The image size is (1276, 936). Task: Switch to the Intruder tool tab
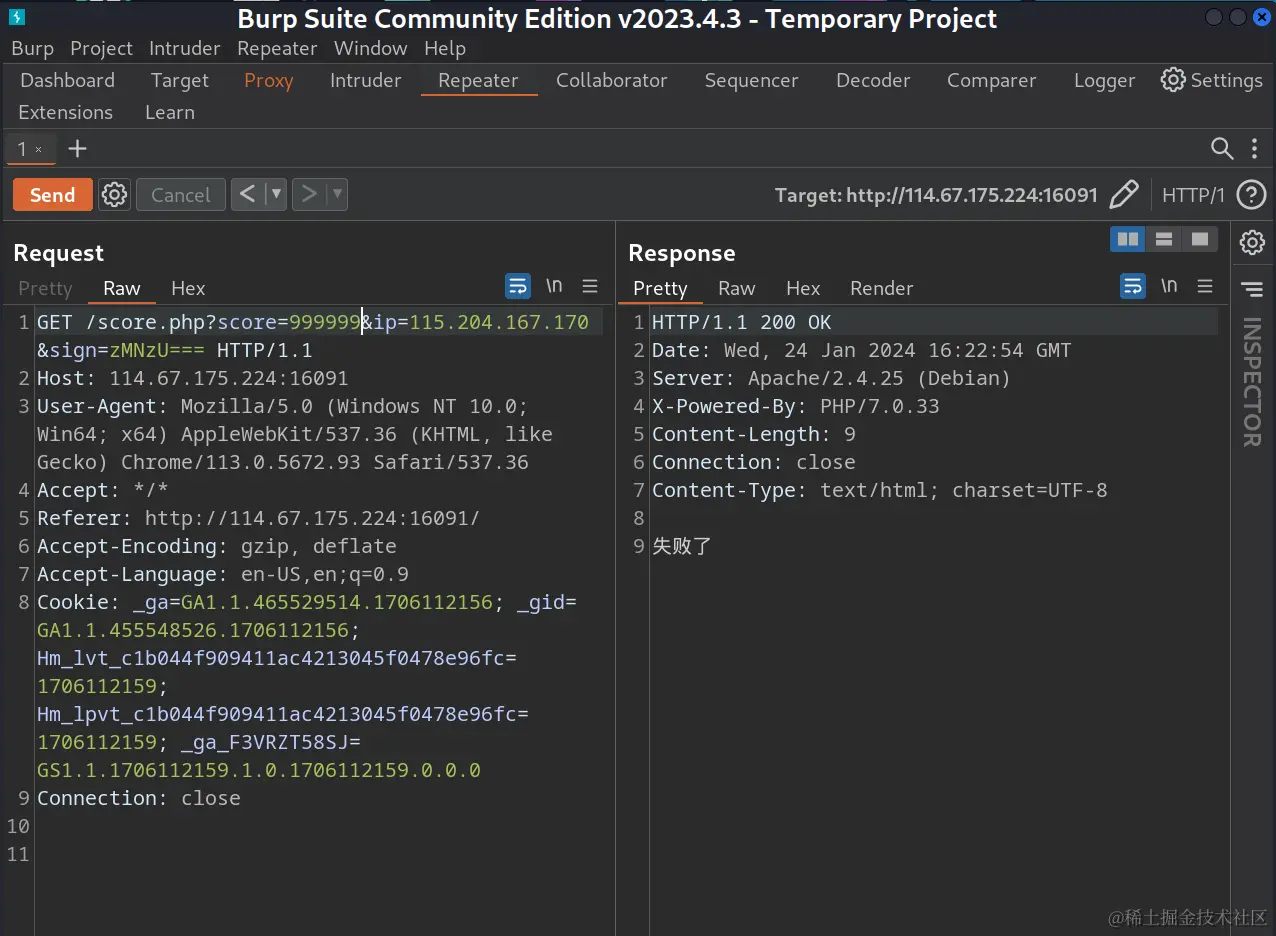click(x=366, y=80)
